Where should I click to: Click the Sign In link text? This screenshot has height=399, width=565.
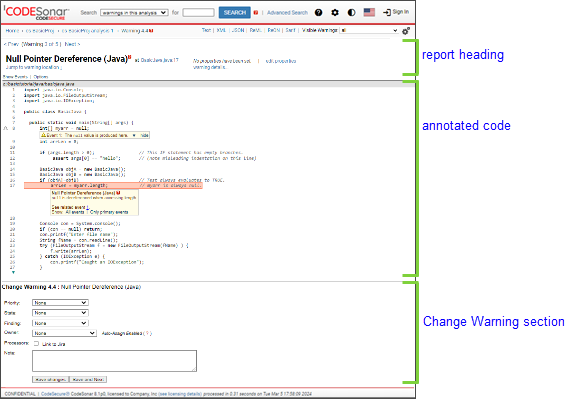[401, 12]
